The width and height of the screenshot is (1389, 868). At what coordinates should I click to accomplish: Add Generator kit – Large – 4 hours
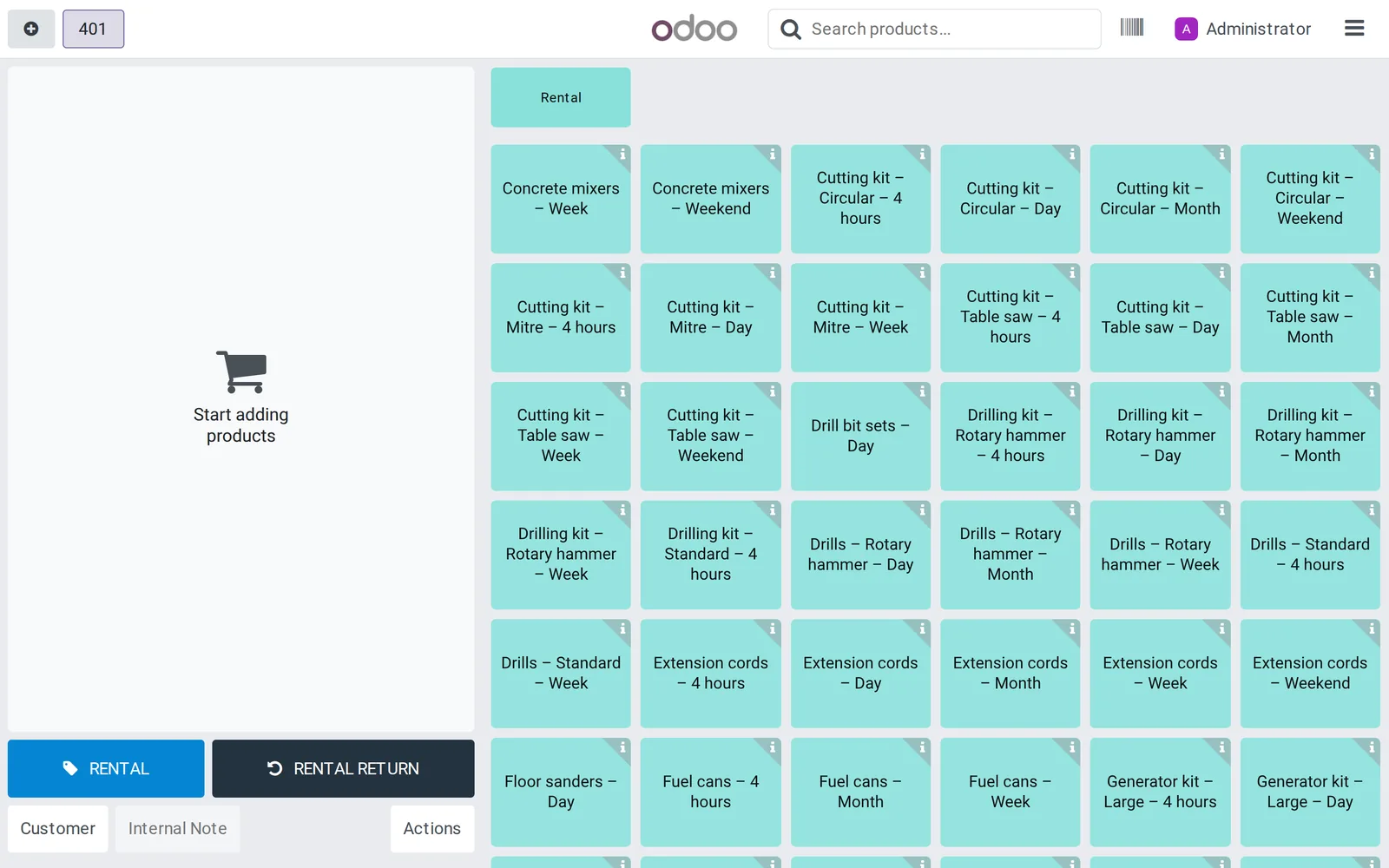(x=1160, y=792)
